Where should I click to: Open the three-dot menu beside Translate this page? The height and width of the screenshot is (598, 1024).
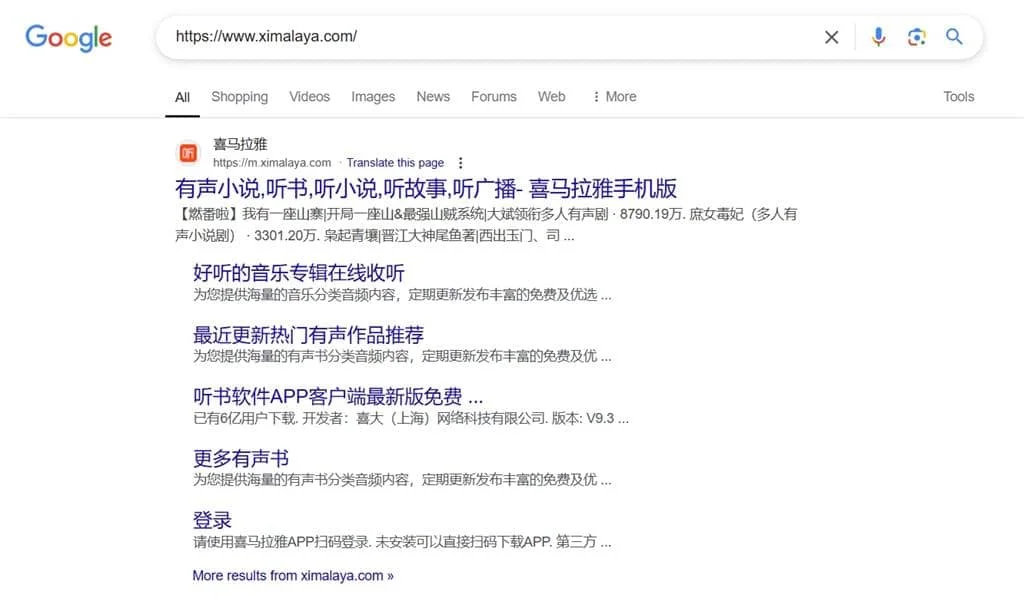(x=460, y=163)
